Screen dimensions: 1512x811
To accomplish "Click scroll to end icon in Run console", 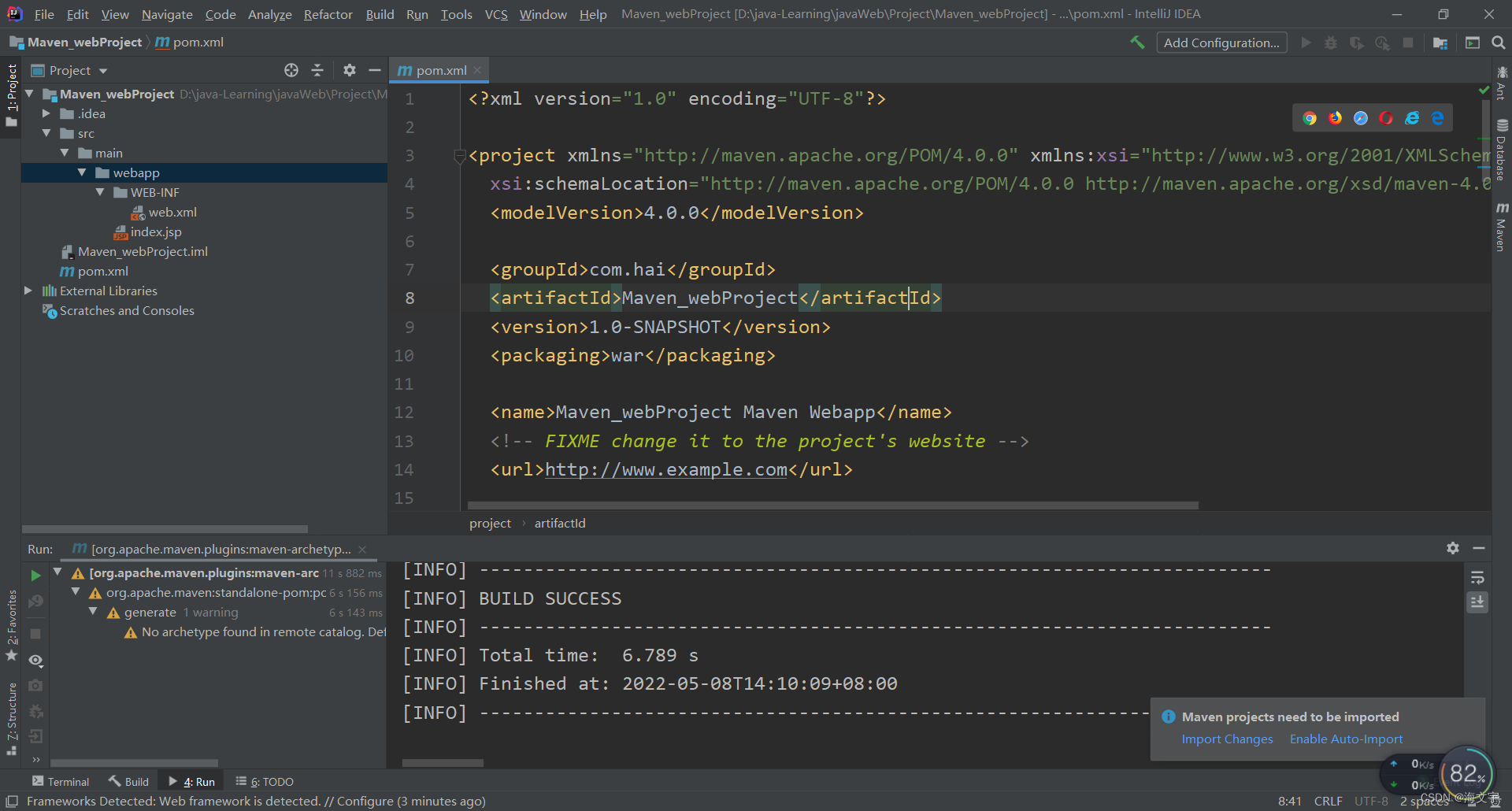I will (1477, 602).
